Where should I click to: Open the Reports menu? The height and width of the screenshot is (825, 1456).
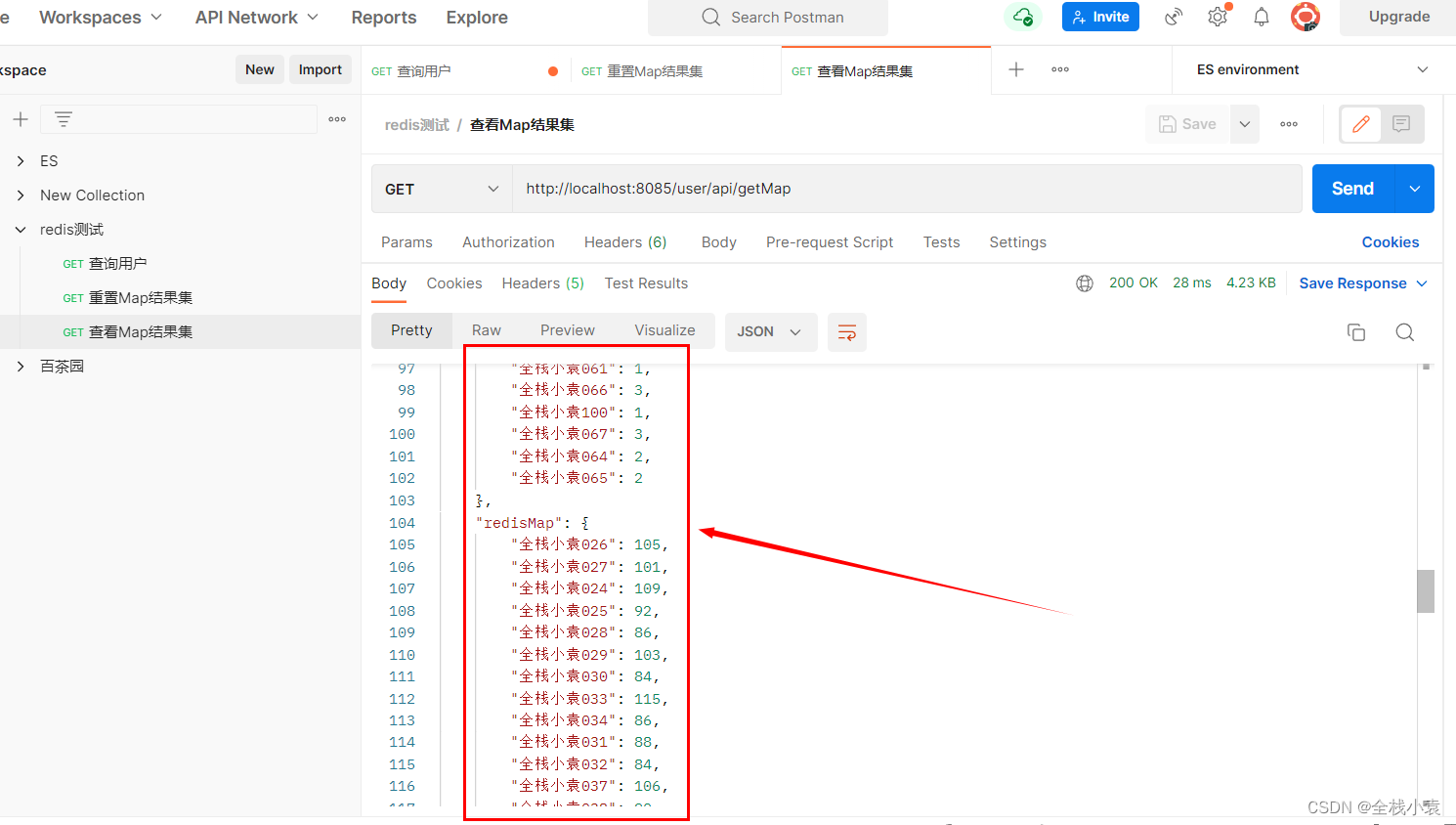(x=384, y=18)
